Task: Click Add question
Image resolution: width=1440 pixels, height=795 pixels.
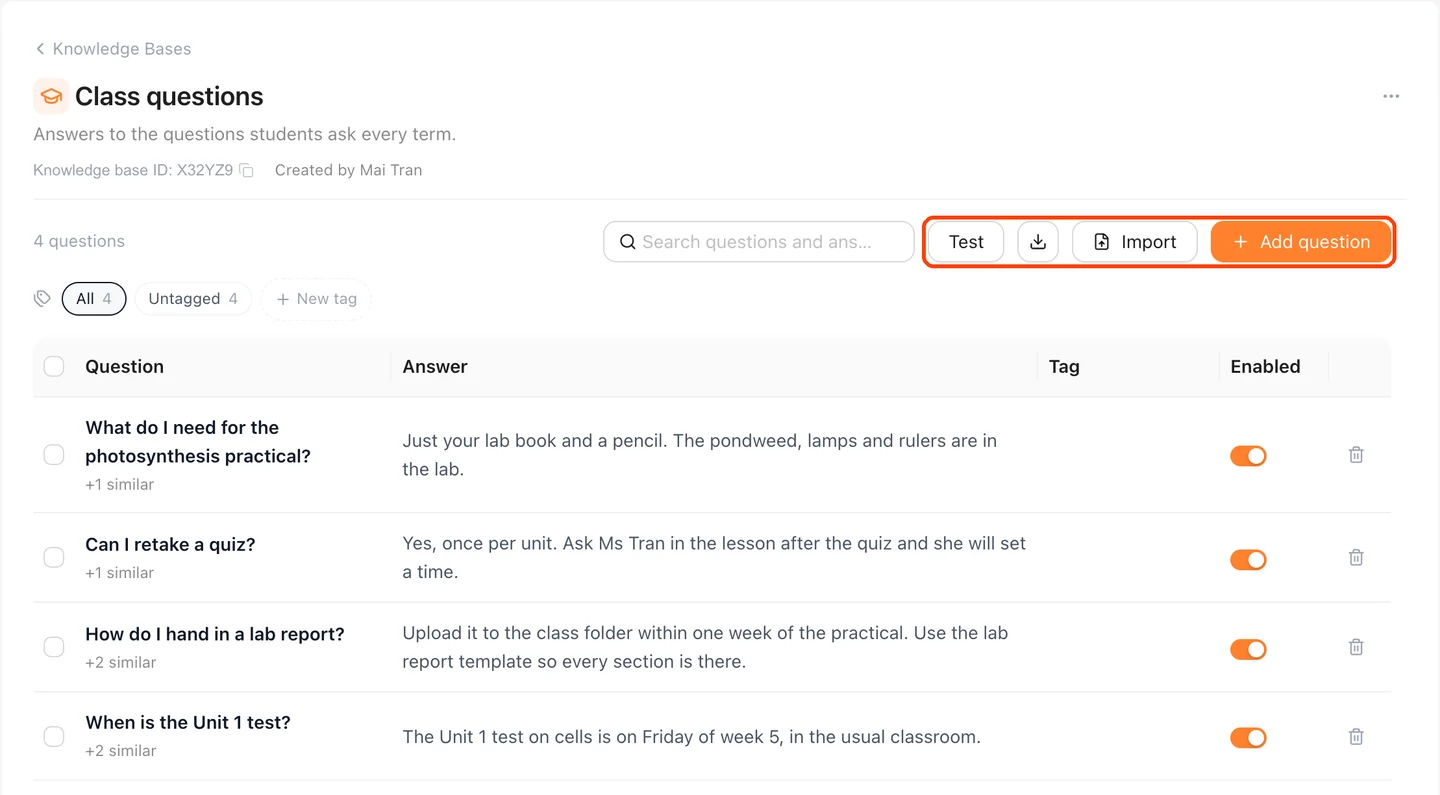Action: 1301,242
